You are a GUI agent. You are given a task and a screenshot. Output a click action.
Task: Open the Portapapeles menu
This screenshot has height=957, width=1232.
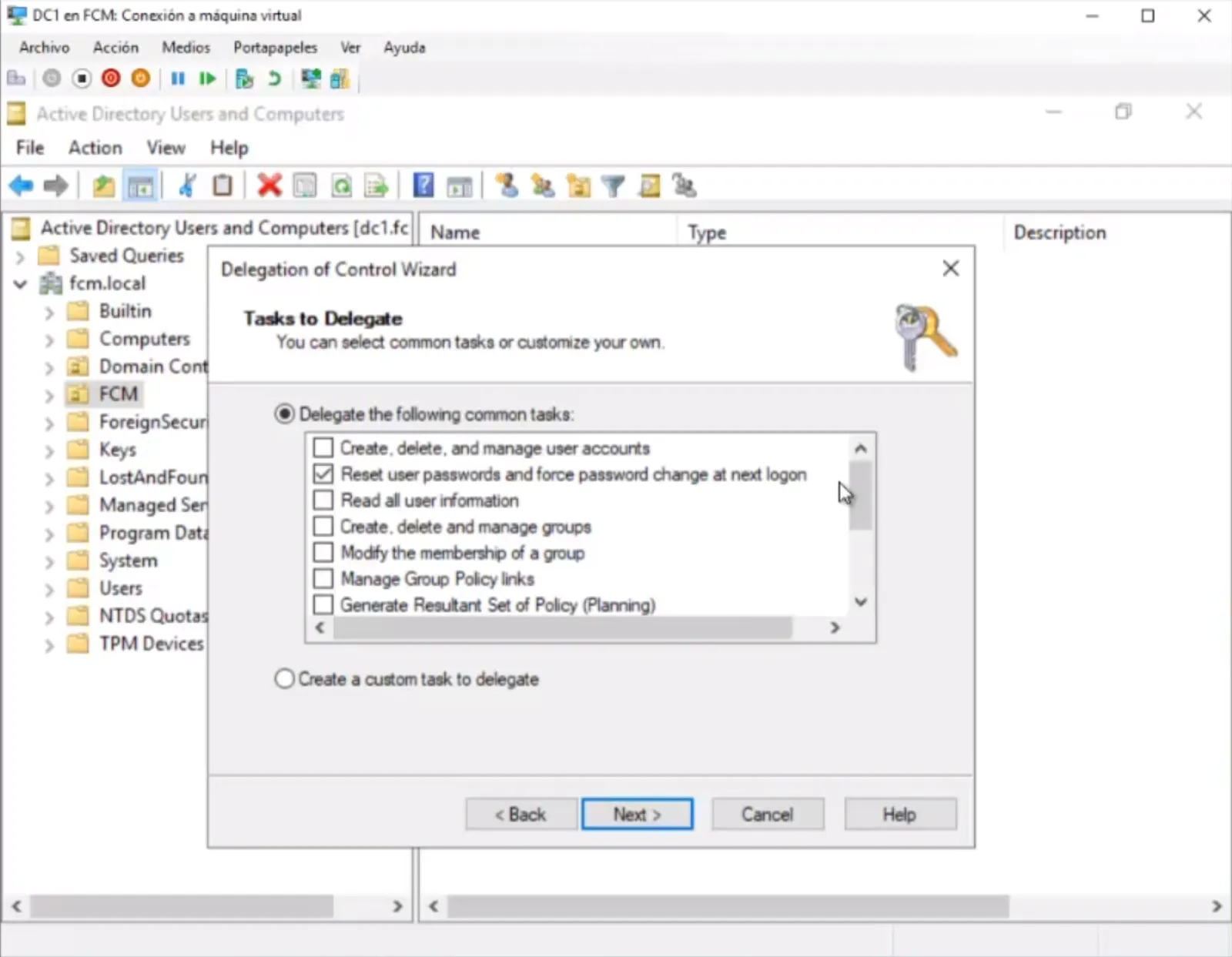[275, 48]
